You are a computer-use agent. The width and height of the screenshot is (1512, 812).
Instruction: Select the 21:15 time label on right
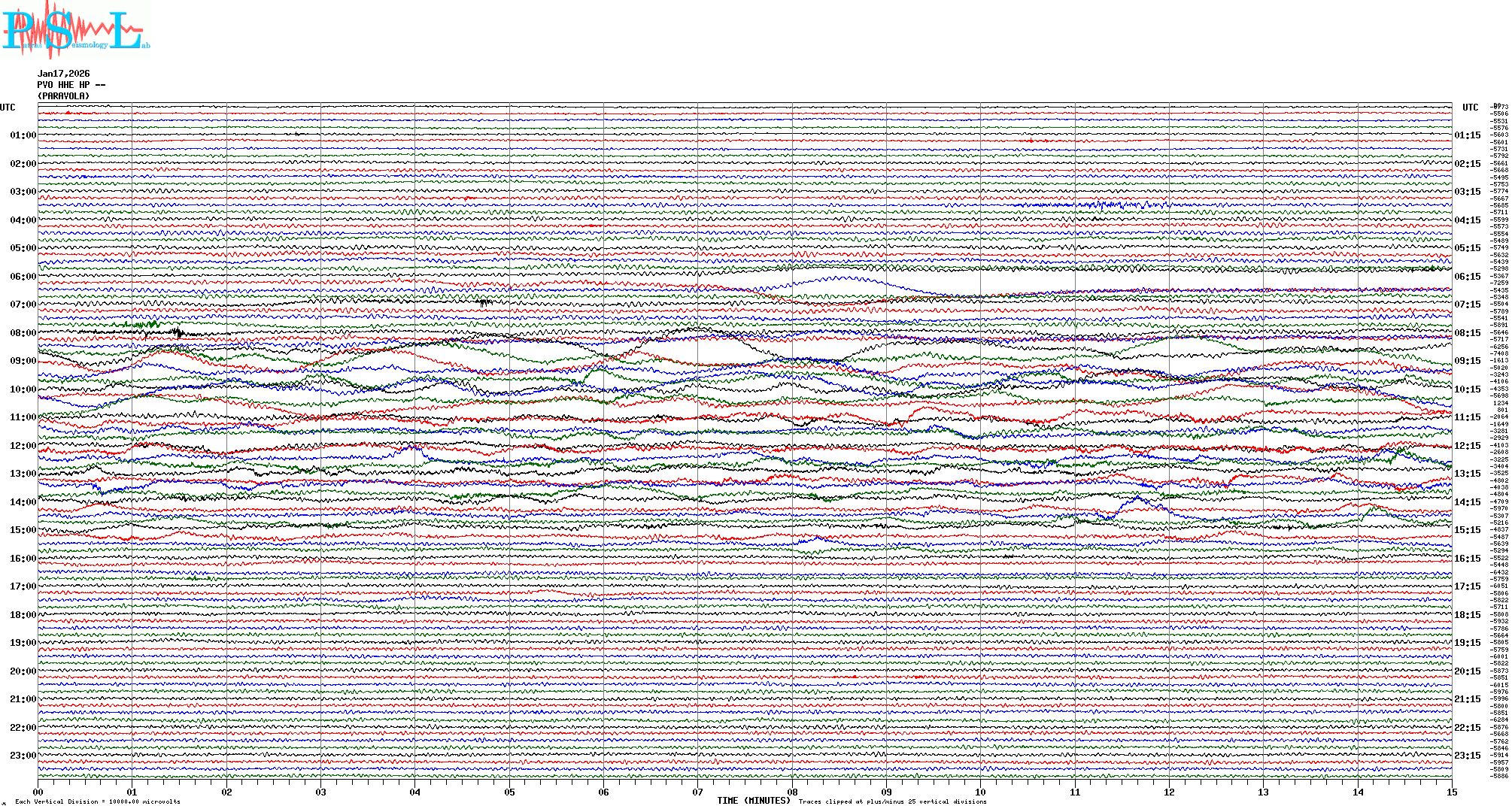[x=1468, y=699]
